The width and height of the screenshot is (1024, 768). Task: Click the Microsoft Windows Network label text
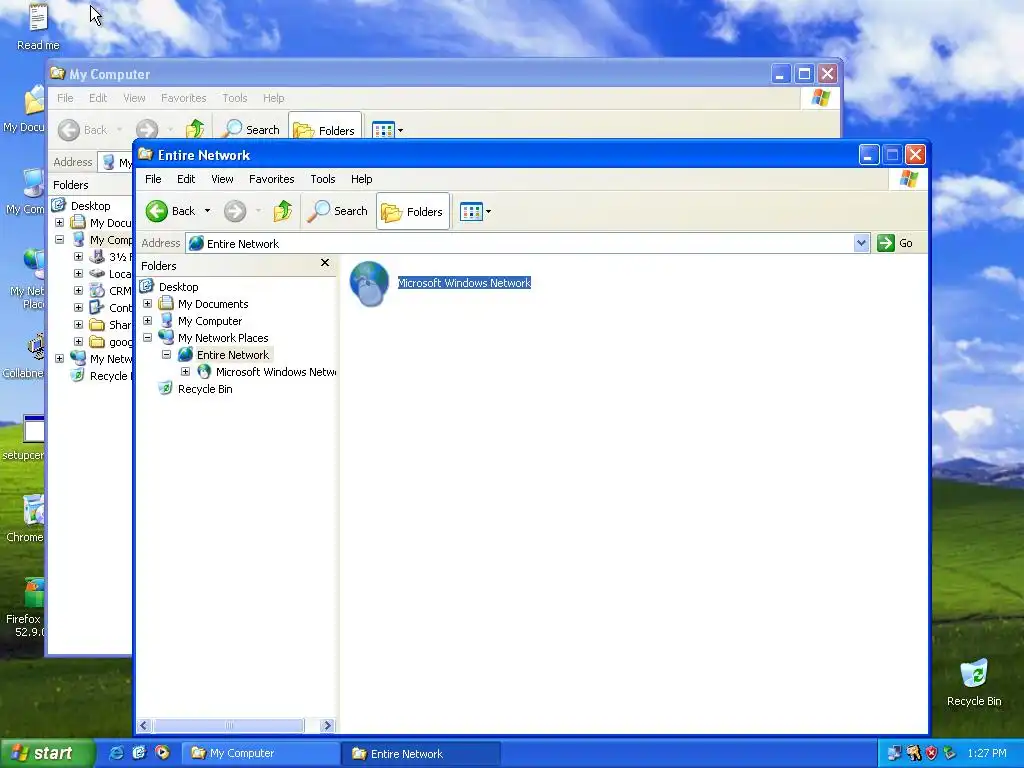click(464, 283)
